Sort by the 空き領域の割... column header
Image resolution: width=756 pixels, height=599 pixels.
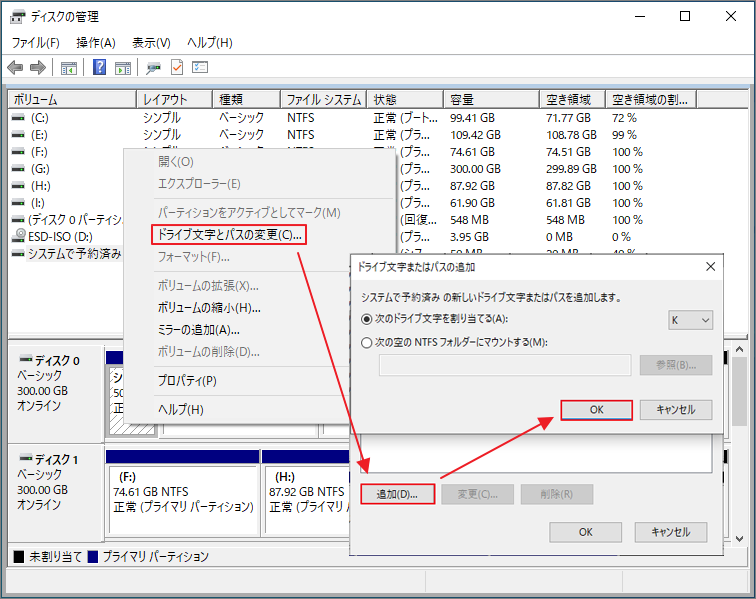651,100
